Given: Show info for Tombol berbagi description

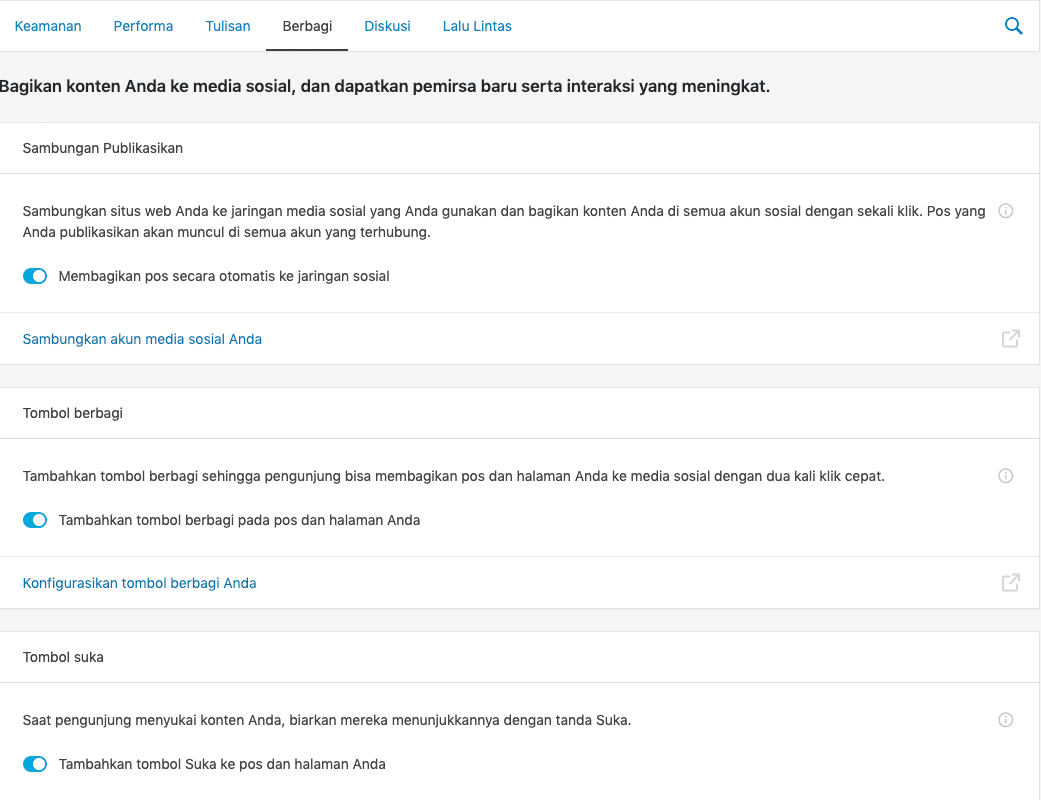Looking at the screenshot, I should coord(1006,476).
